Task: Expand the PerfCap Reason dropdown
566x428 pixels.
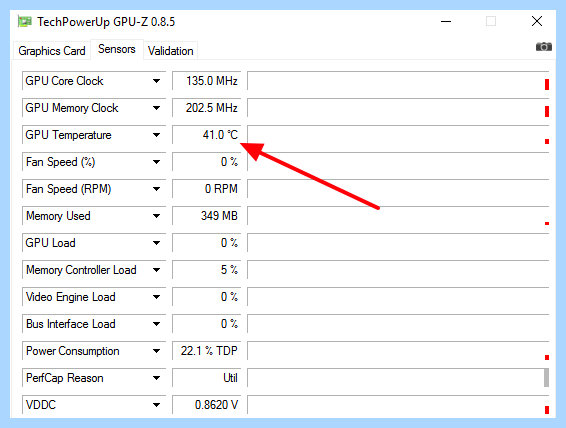Action: (156, 378)
